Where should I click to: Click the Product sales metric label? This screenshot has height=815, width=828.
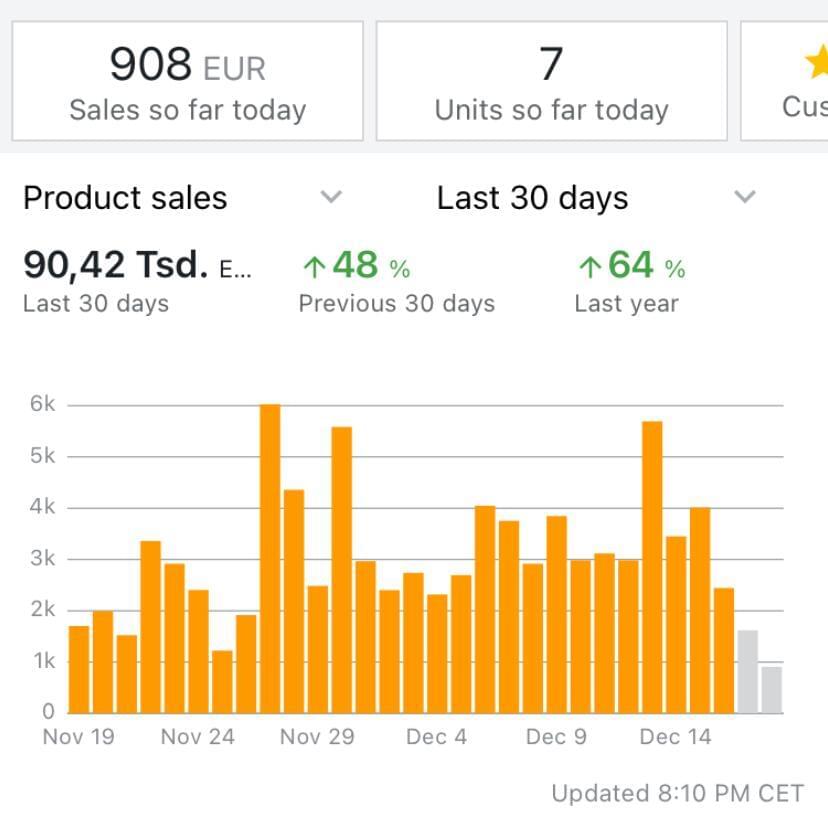tap(125, 198)
